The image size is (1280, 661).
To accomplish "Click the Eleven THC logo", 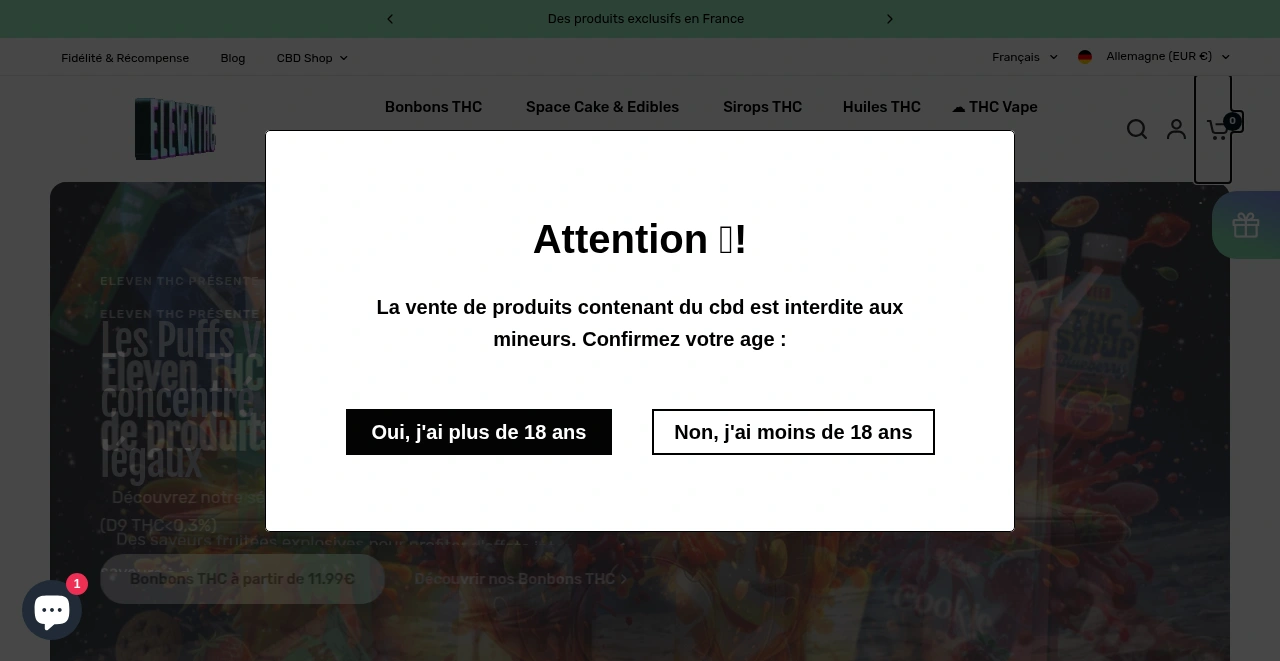I will click(x=175, y=129).
